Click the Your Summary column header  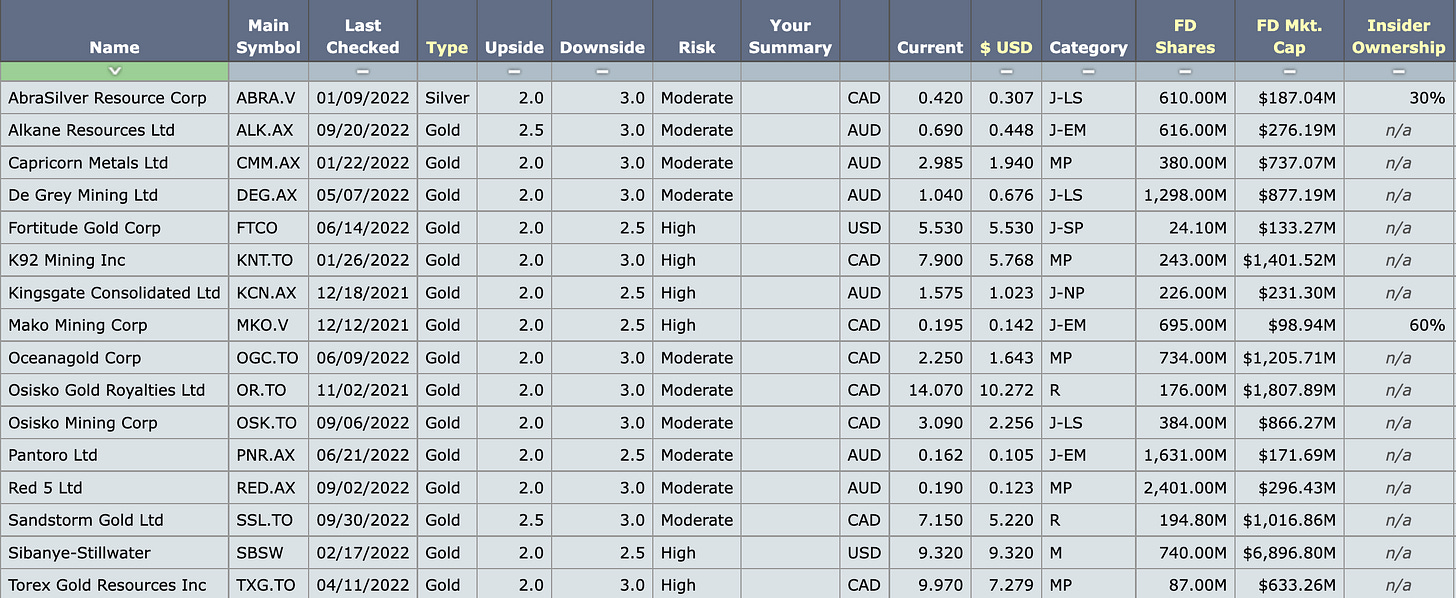pos(790,36)
